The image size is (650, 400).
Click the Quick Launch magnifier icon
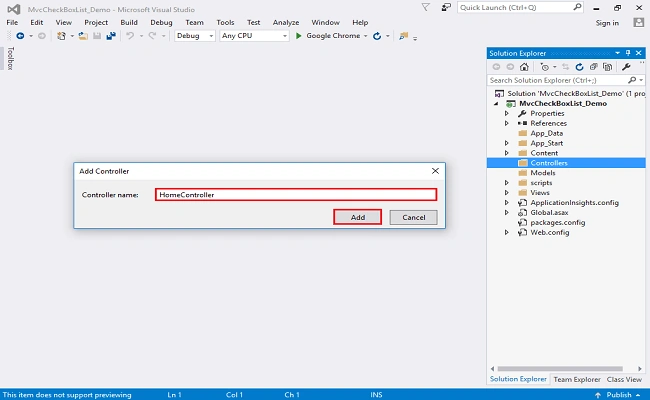tap(577, 7)
